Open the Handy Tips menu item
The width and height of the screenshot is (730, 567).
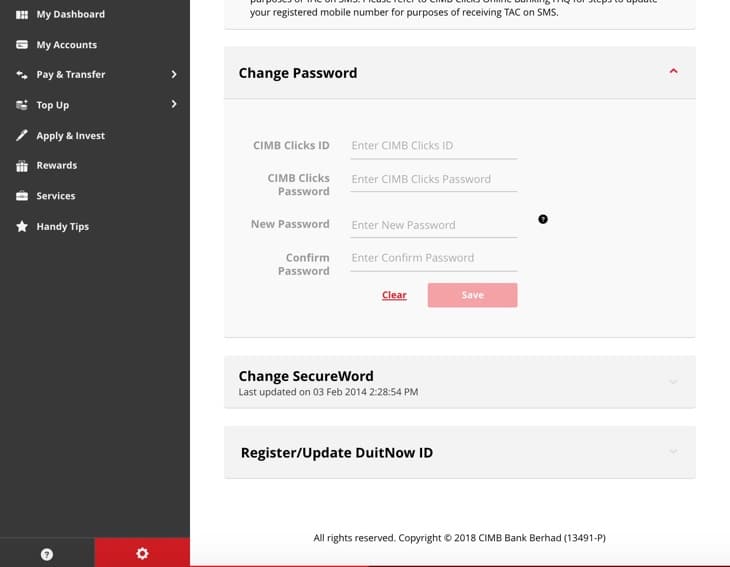(63, 227)
